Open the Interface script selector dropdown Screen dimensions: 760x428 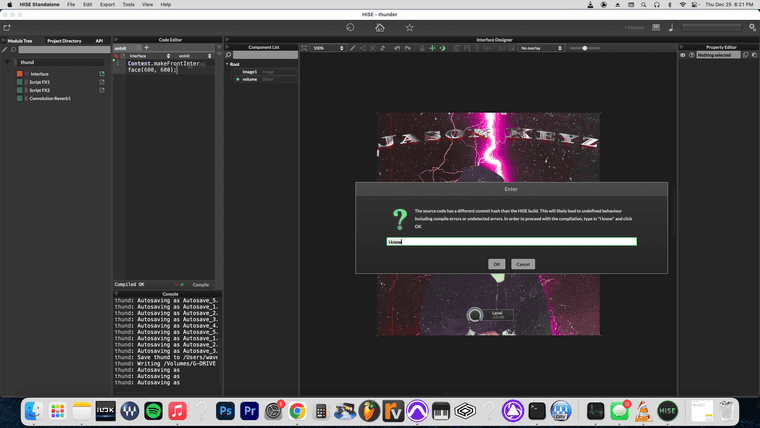click(148, 56)
